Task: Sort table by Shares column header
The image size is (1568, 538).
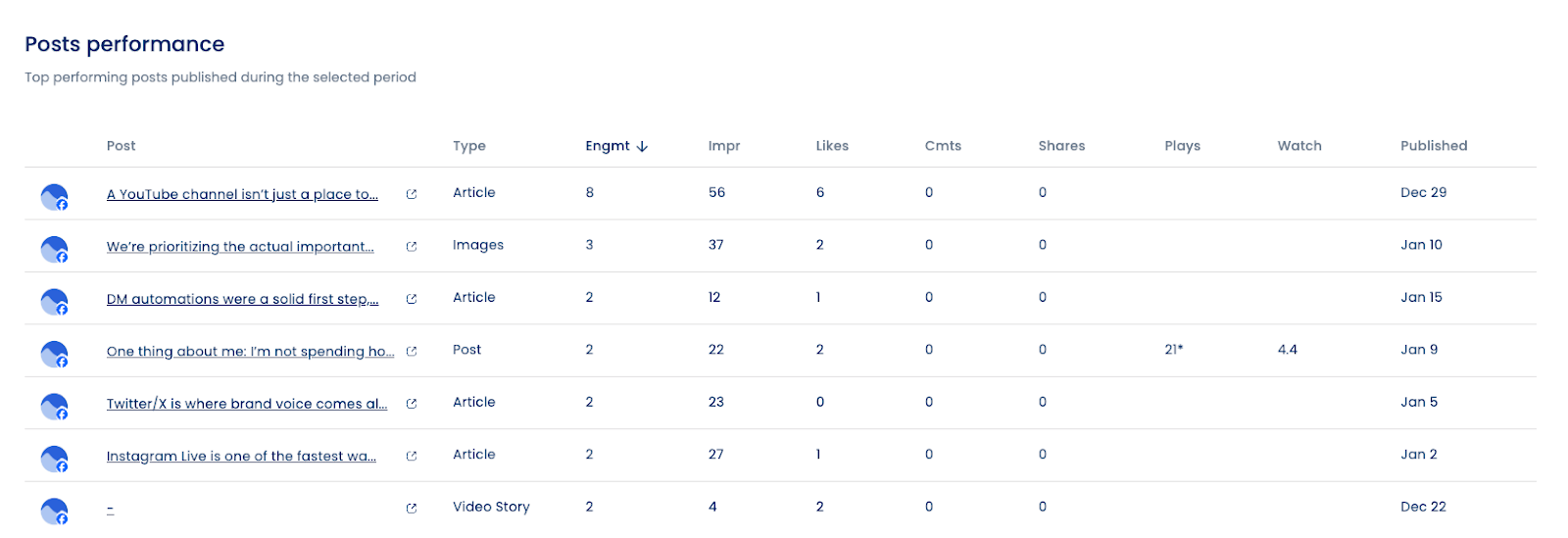Action: pos(1061,146)
